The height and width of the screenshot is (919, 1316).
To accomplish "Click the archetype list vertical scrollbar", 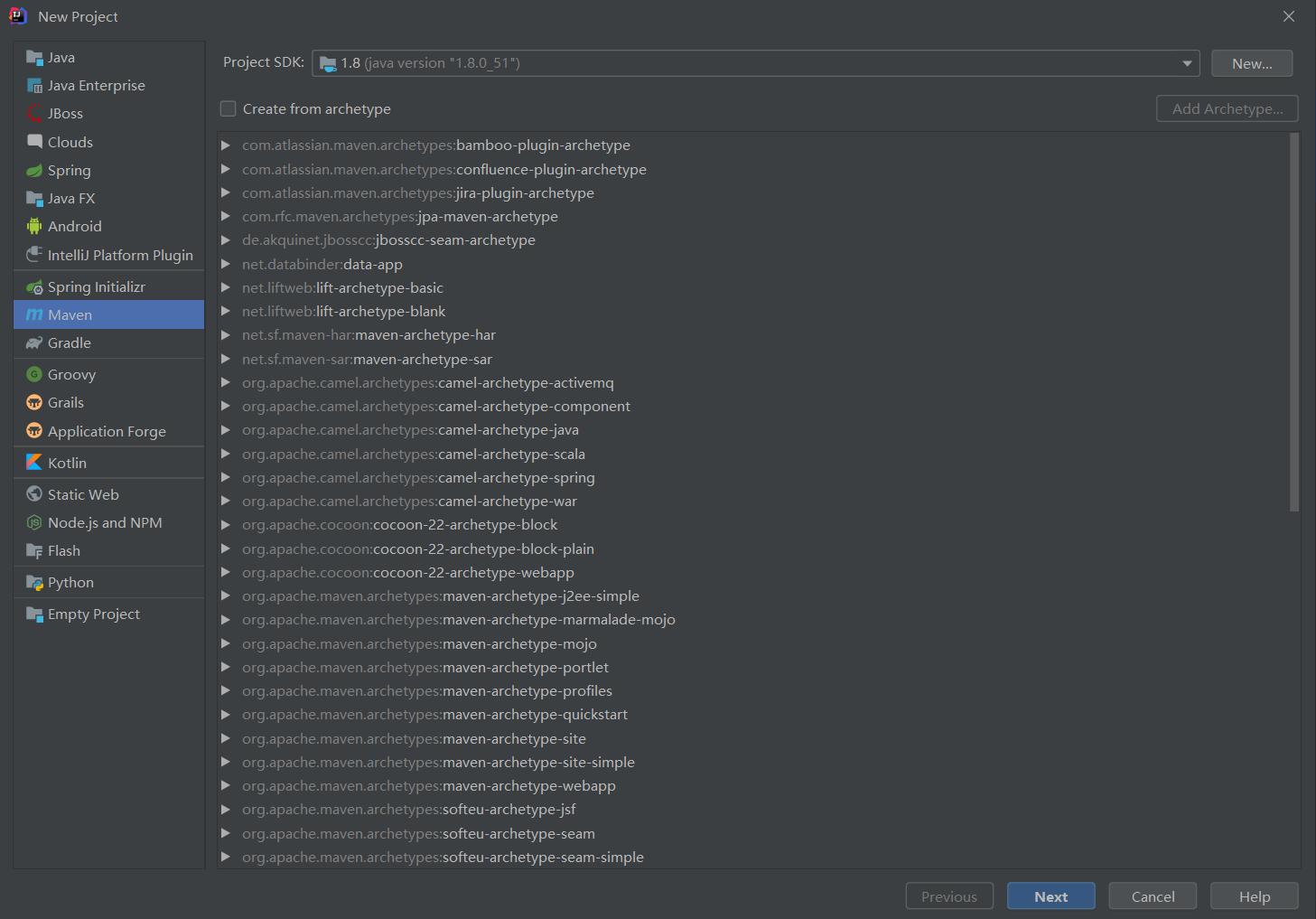I will pos(1294,323).
